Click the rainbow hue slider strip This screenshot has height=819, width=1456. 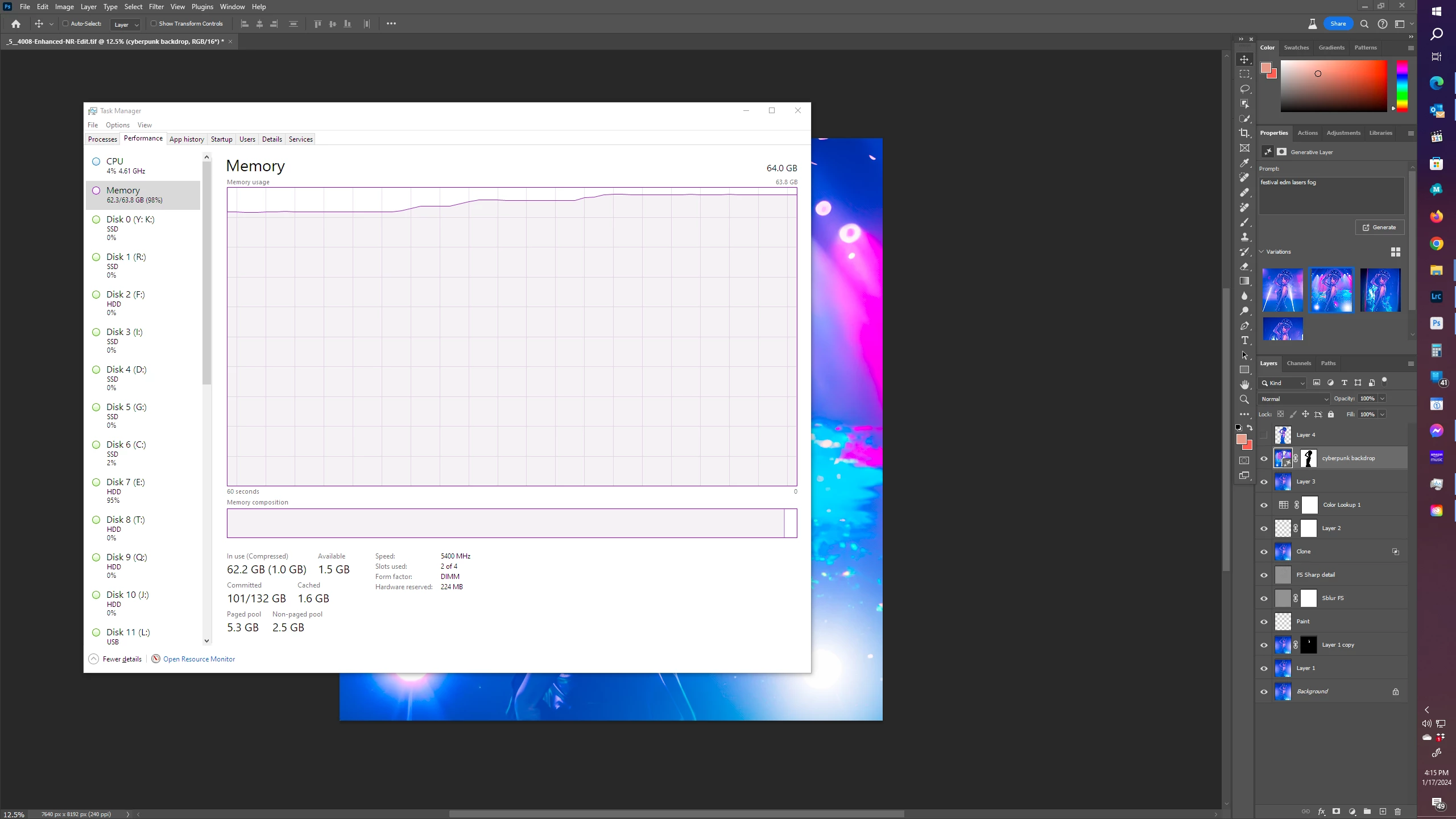[x=1402, y=85]
